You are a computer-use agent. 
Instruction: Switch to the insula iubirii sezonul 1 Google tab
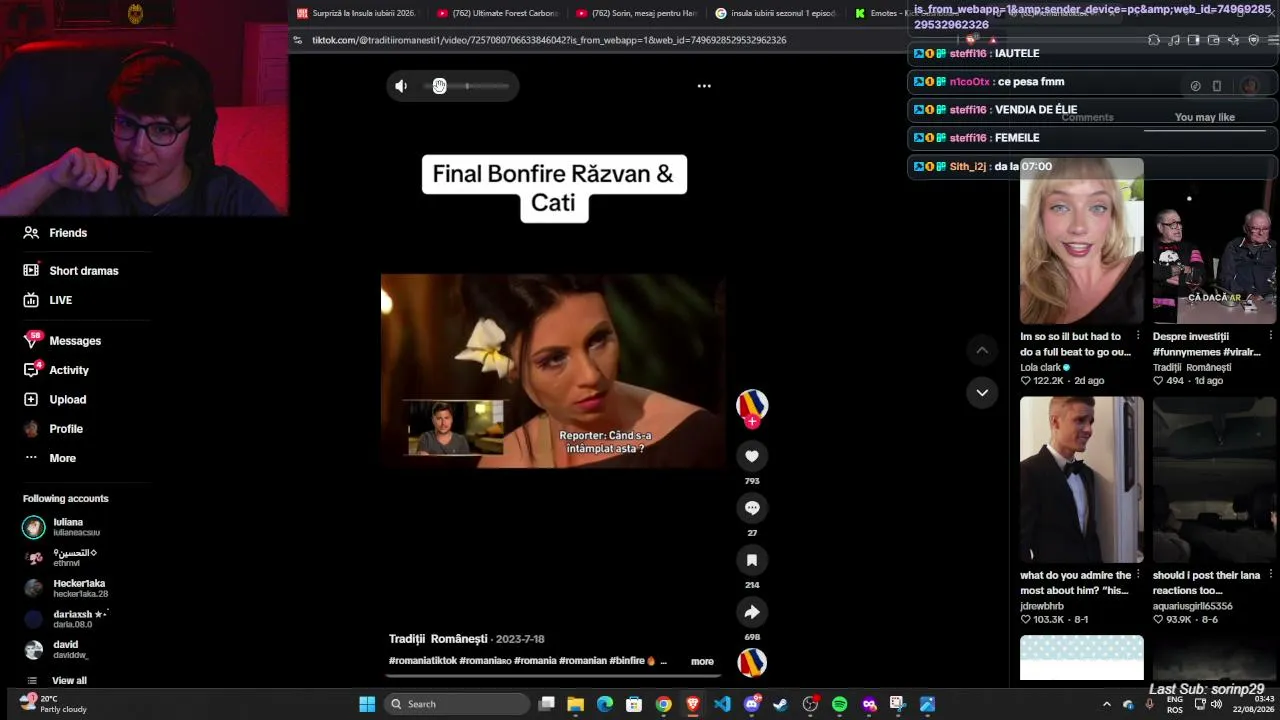tap(775, 13)
